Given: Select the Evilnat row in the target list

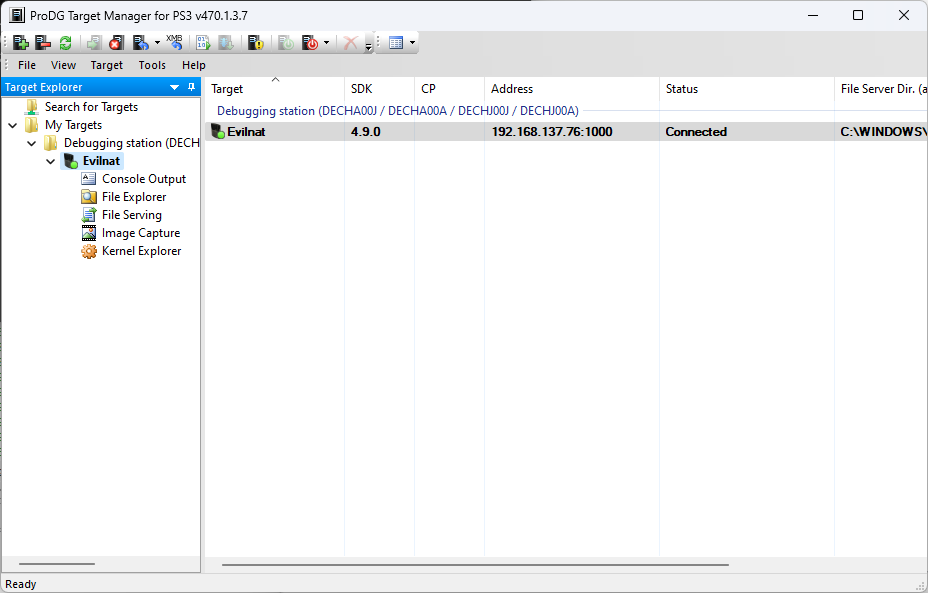Looking at the screenshot, I should click(566, 132).
